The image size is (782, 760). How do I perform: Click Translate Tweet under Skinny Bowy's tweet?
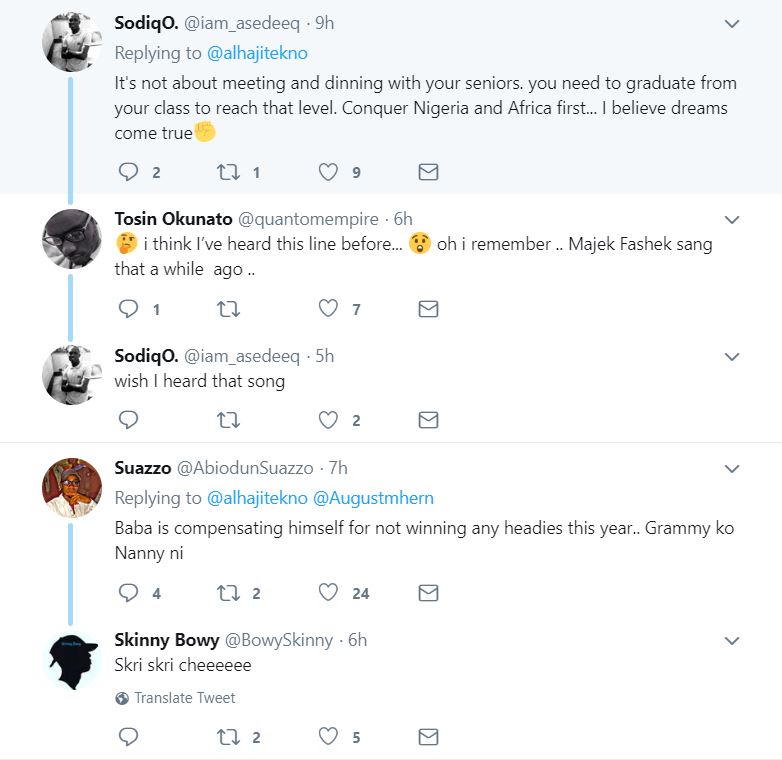(184, 698)
